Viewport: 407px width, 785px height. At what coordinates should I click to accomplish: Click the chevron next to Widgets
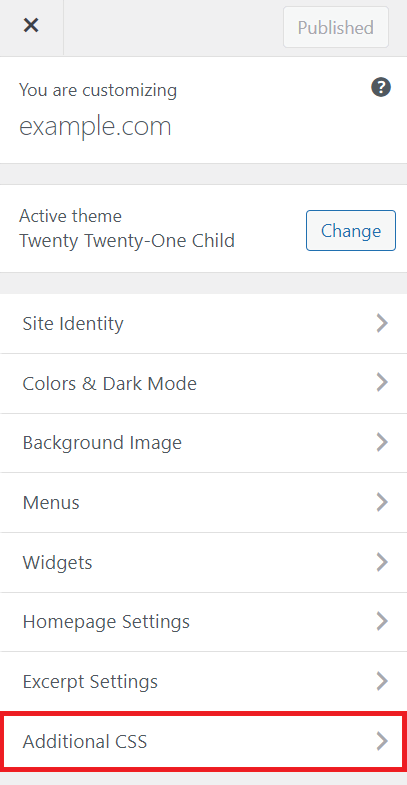(382, 562)
